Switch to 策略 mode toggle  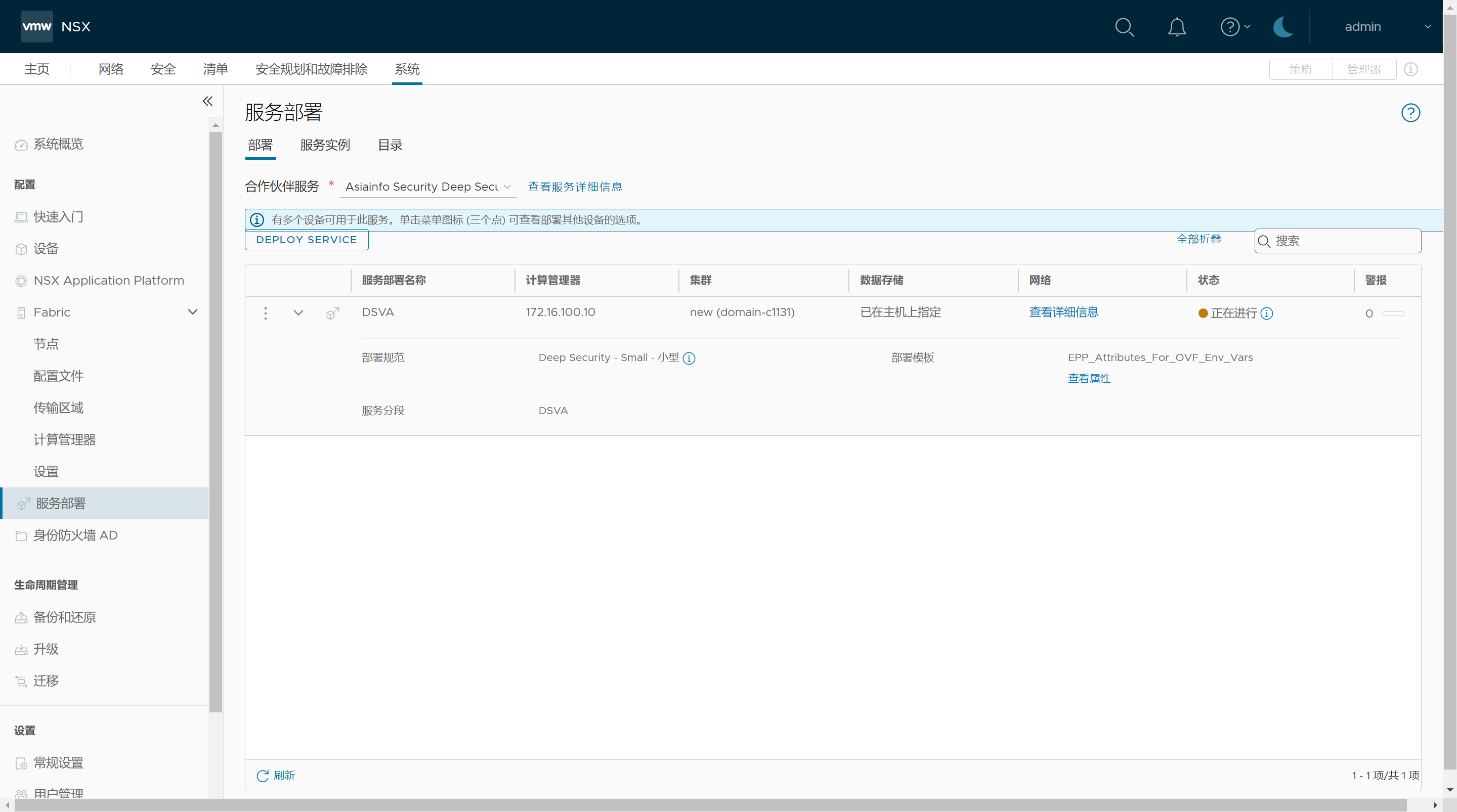(x=1300, y=69)
